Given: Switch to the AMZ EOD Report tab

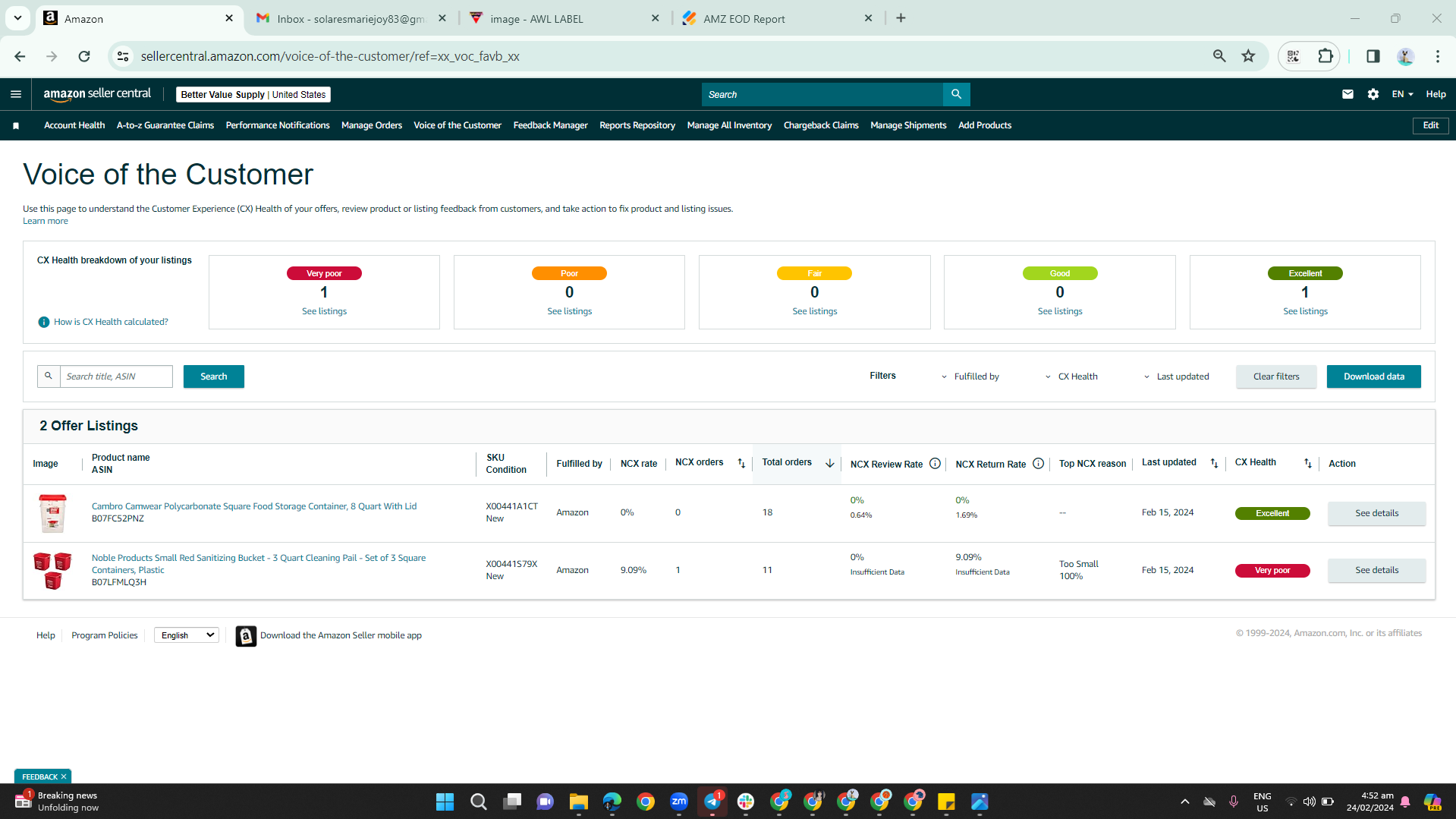Looking at the screenshot, I should coord(778,19).
